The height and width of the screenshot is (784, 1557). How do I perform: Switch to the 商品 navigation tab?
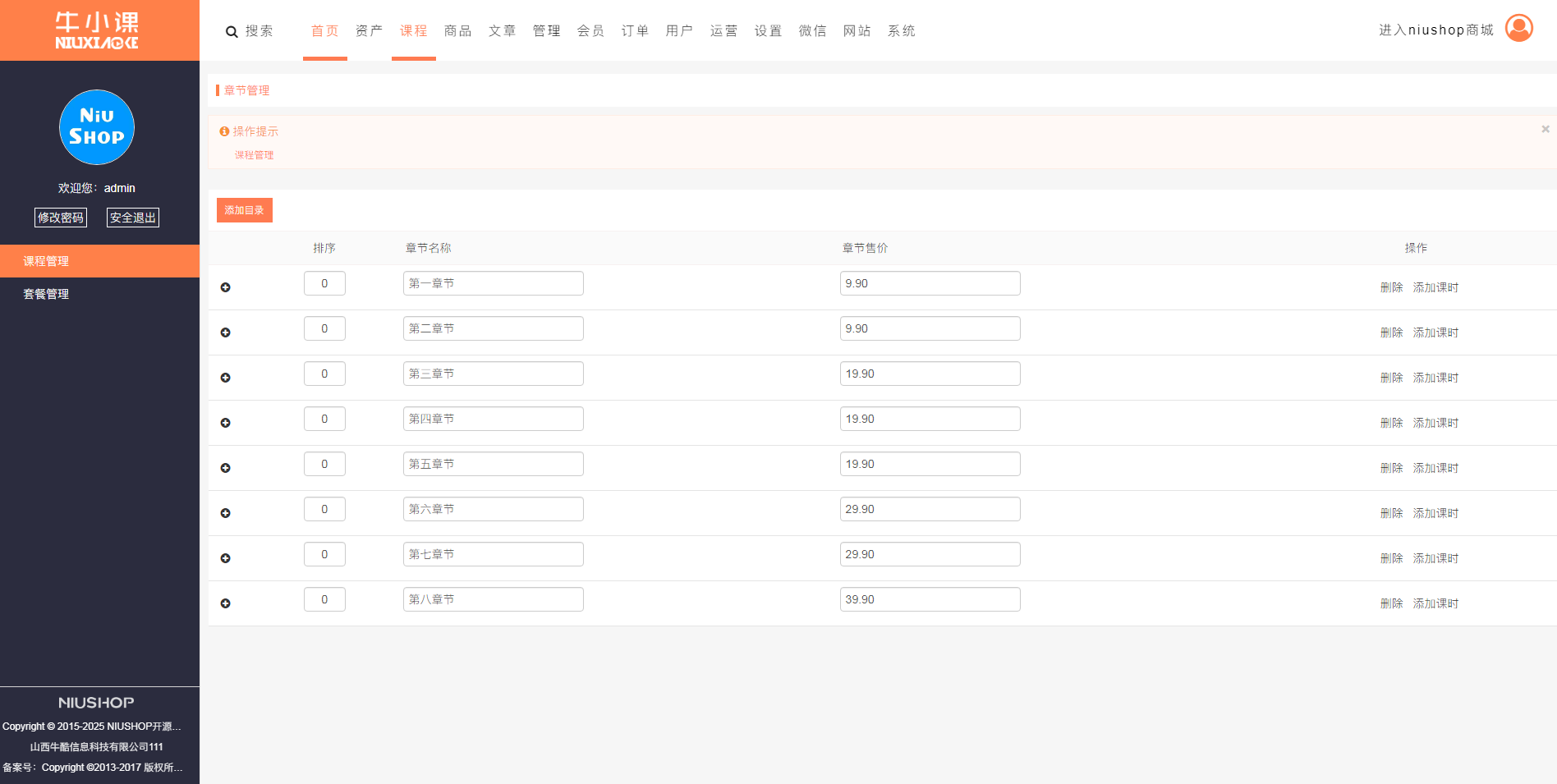click(x=457, y=31)
